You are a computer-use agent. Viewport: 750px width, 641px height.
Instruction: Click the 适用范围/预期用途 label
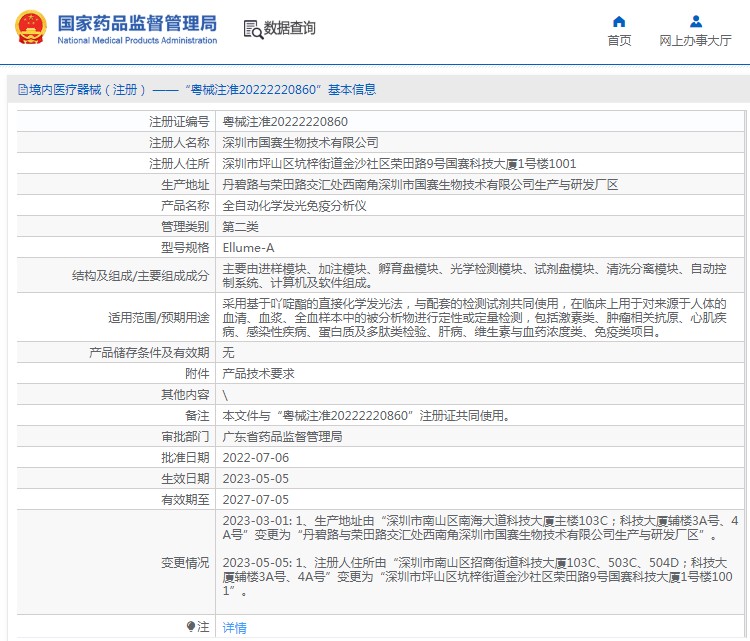coord(159,318)
